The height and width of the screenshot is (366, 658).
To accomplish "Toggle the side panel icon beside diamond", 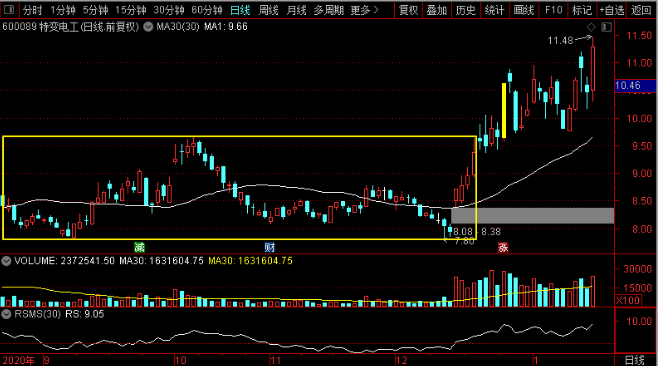I will coord(606,27).
